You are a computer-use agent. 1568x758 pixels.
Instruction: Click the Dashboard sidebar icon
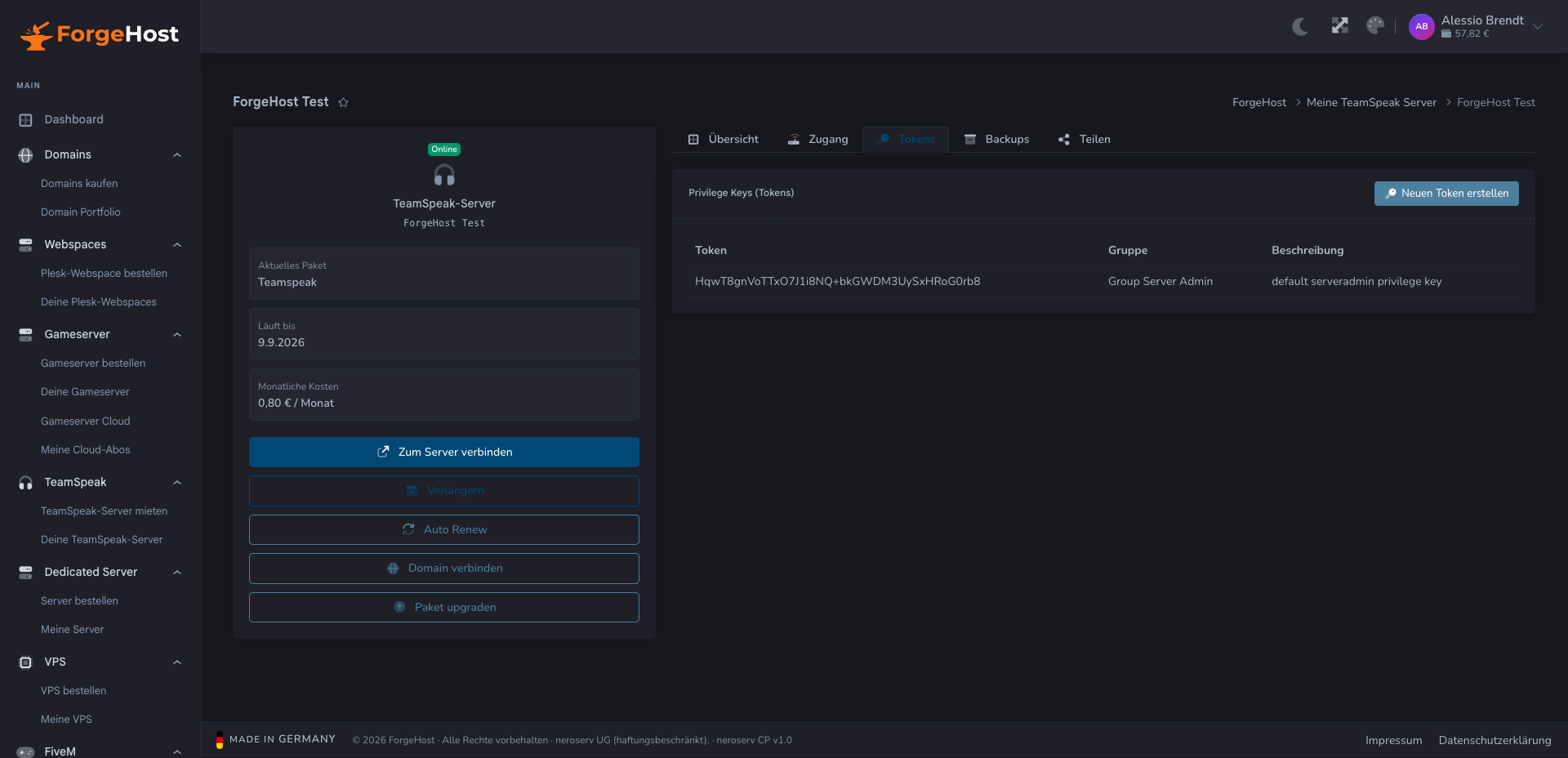click(x=25, y=120)
